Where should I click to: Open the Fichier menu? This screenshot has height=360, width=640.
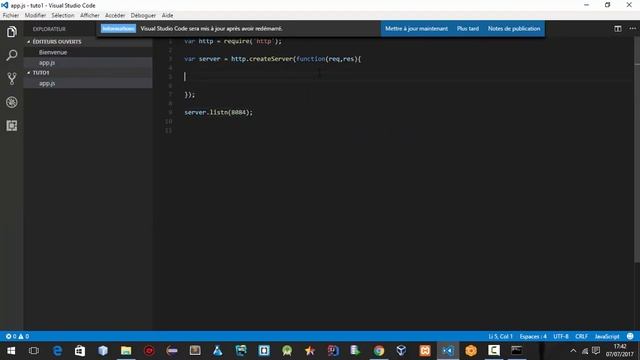point(11,16)
